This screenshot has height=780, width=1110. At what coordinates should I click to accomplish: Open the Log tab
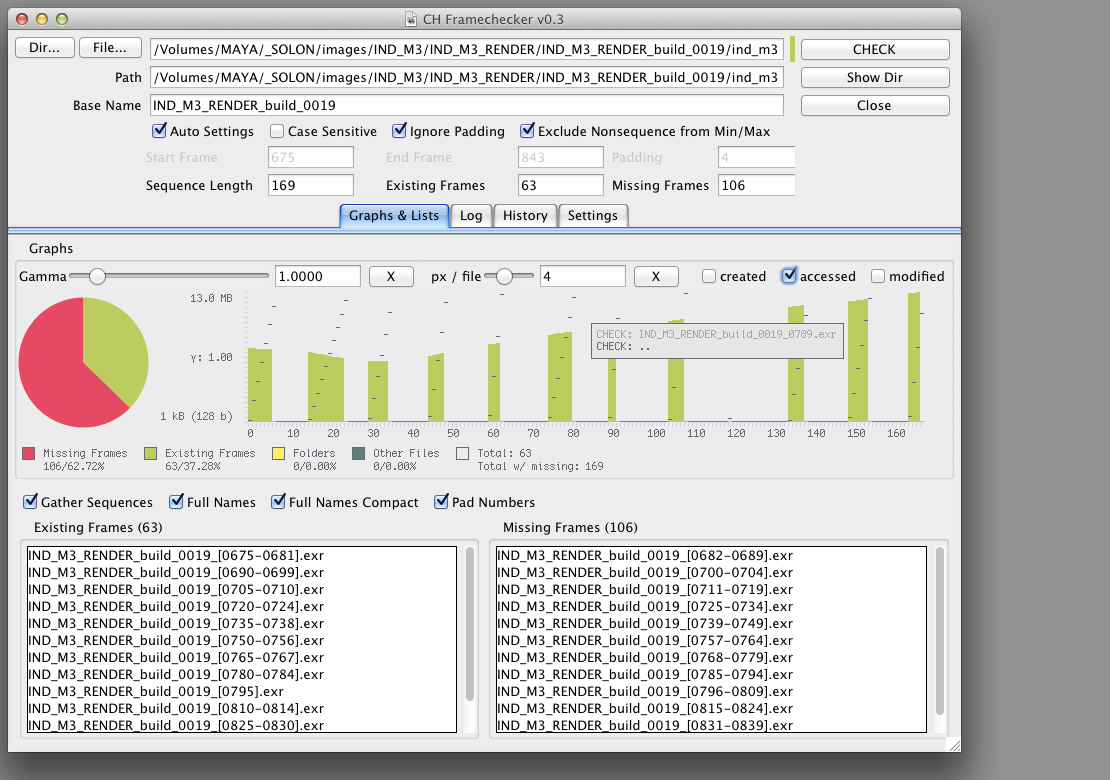[x=471, y=216]
